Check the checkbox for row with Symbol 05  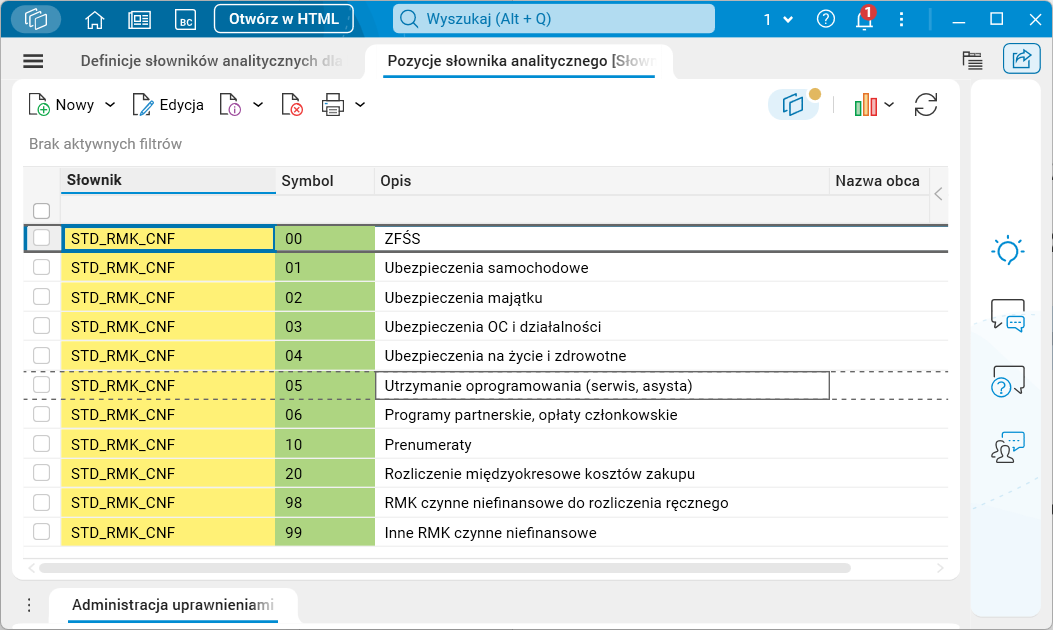pos(41,385)
